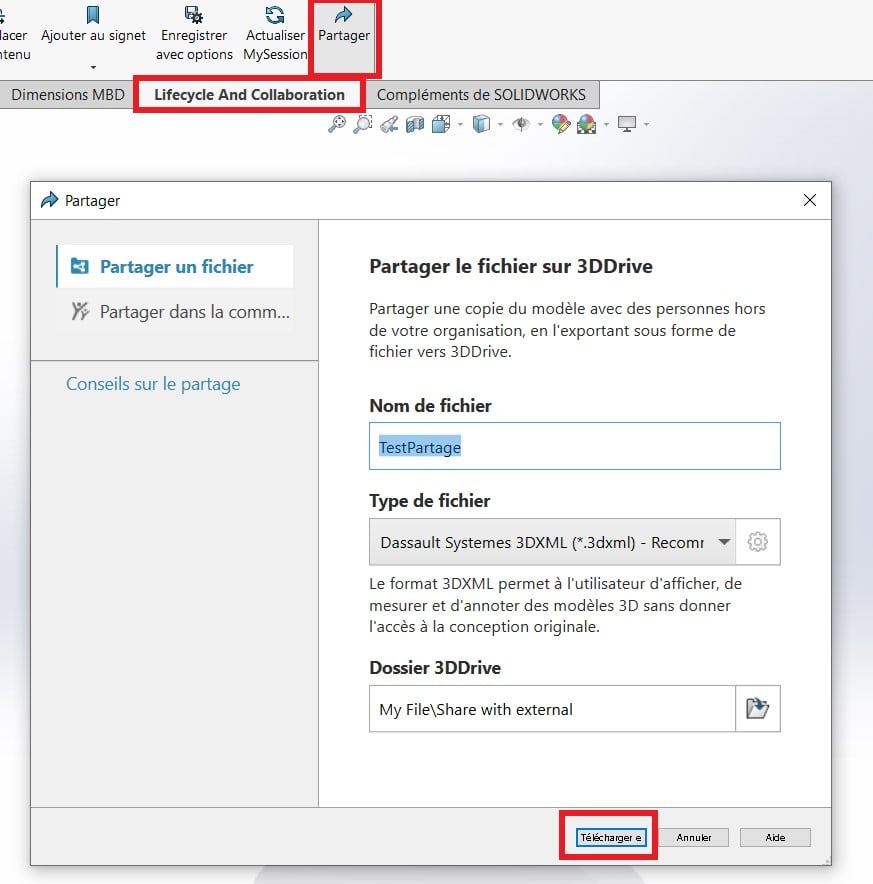Click Enregistrer avec options save icon
The height and width of the screenshot is (884, 873).
[x=194, y=15]
